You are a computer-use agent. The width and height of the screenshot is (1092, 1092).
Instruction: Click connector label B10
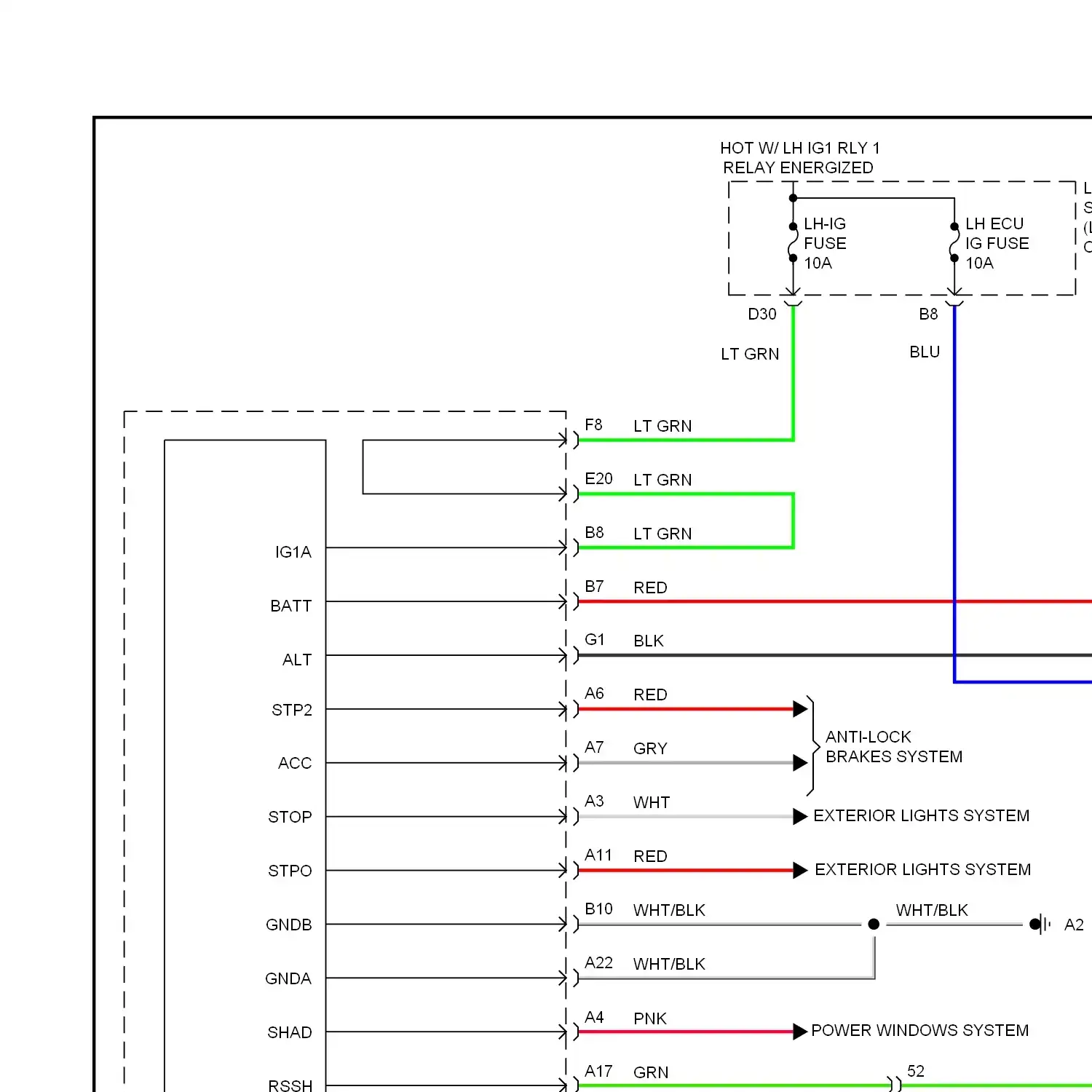598,909
